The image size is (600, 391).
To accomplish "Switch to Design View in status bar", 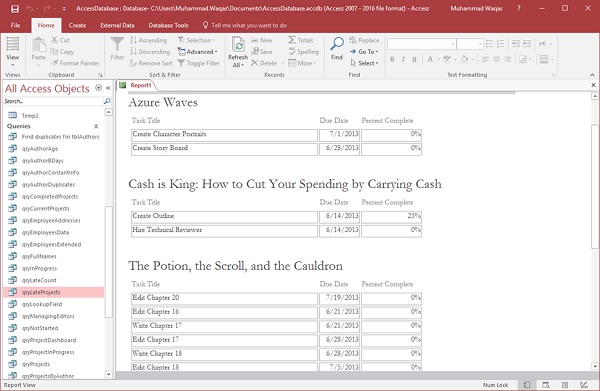I will click(x=584, y=385).
